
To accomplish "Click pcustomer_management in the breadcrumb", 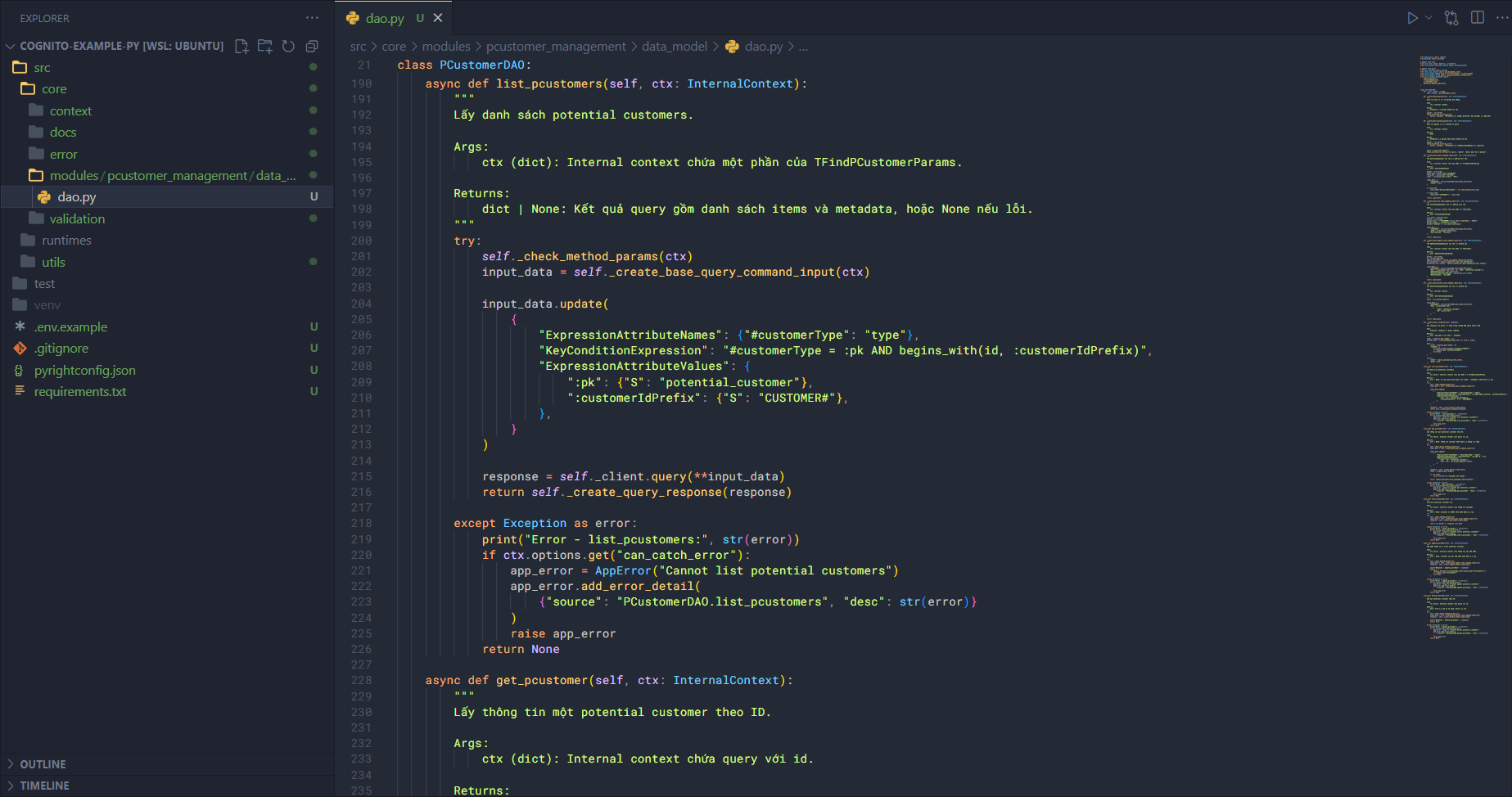I will click(556, 47).
